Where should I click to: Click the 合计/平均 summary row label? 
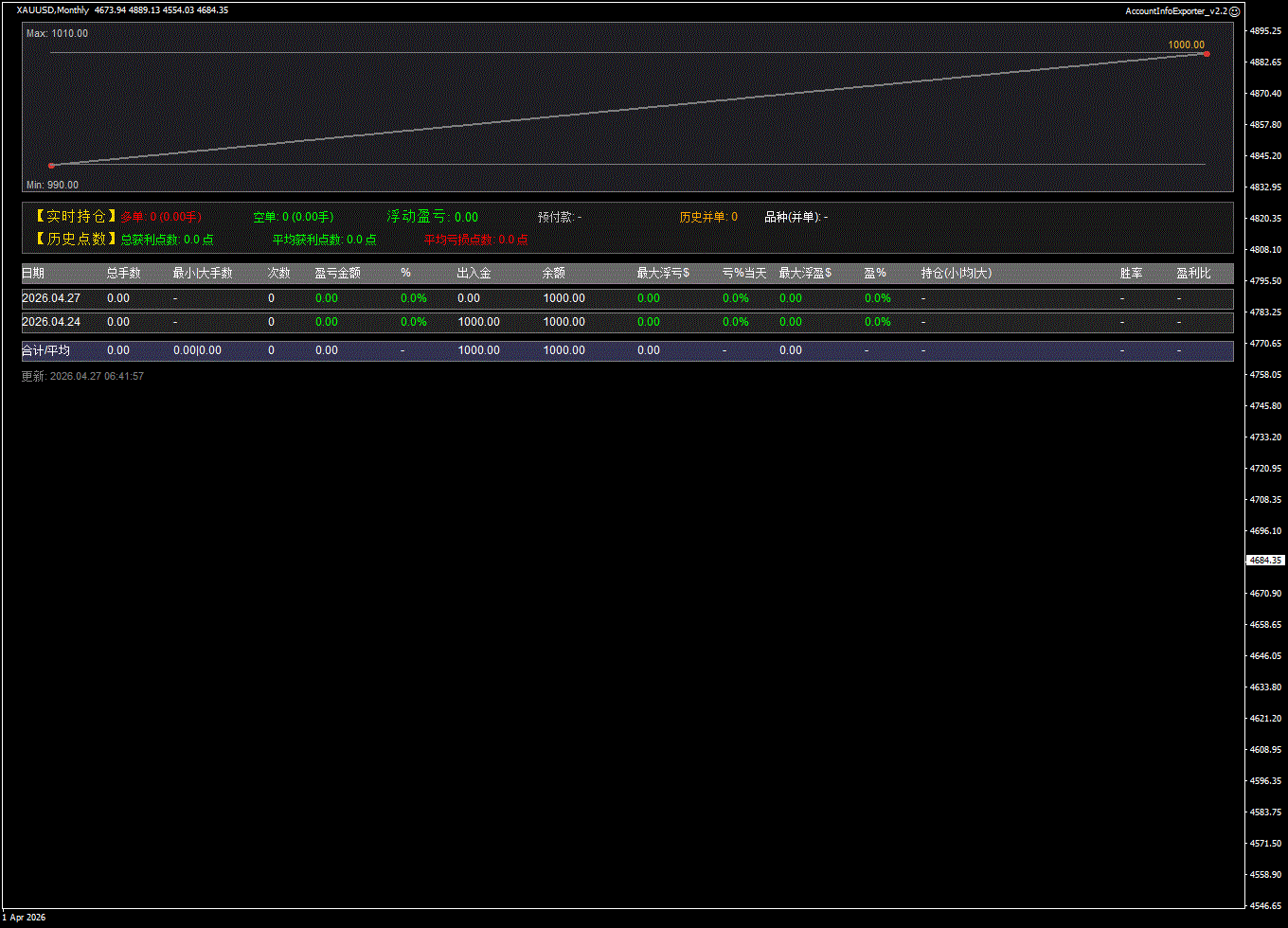[45, 350]
